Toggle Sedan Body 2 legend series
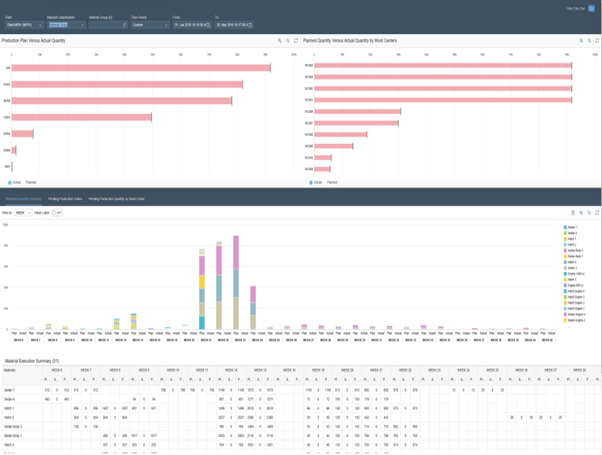The height and width of the screenshot is (455, 602). tap(574, 250)
